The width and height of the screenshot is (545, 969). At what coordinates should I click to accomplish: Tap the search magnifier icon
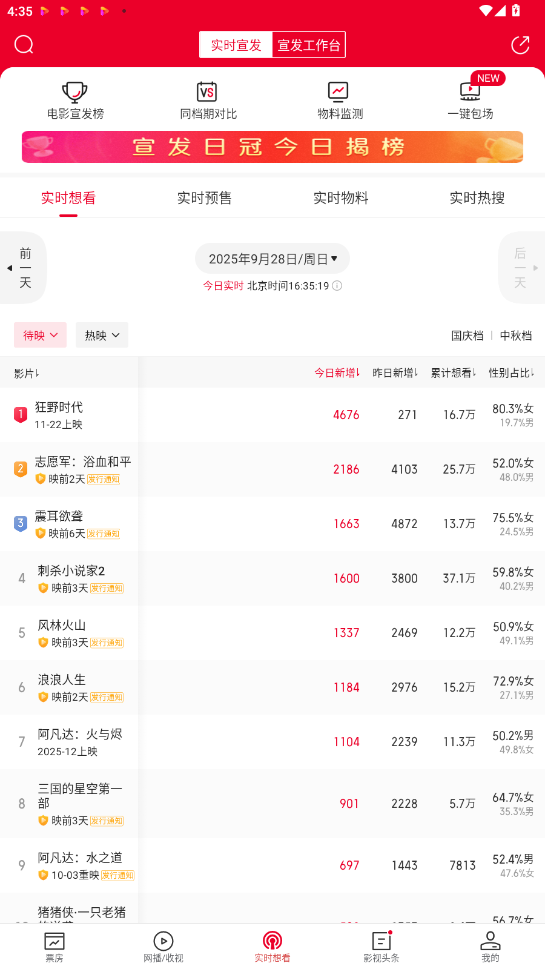coord(24,44)
